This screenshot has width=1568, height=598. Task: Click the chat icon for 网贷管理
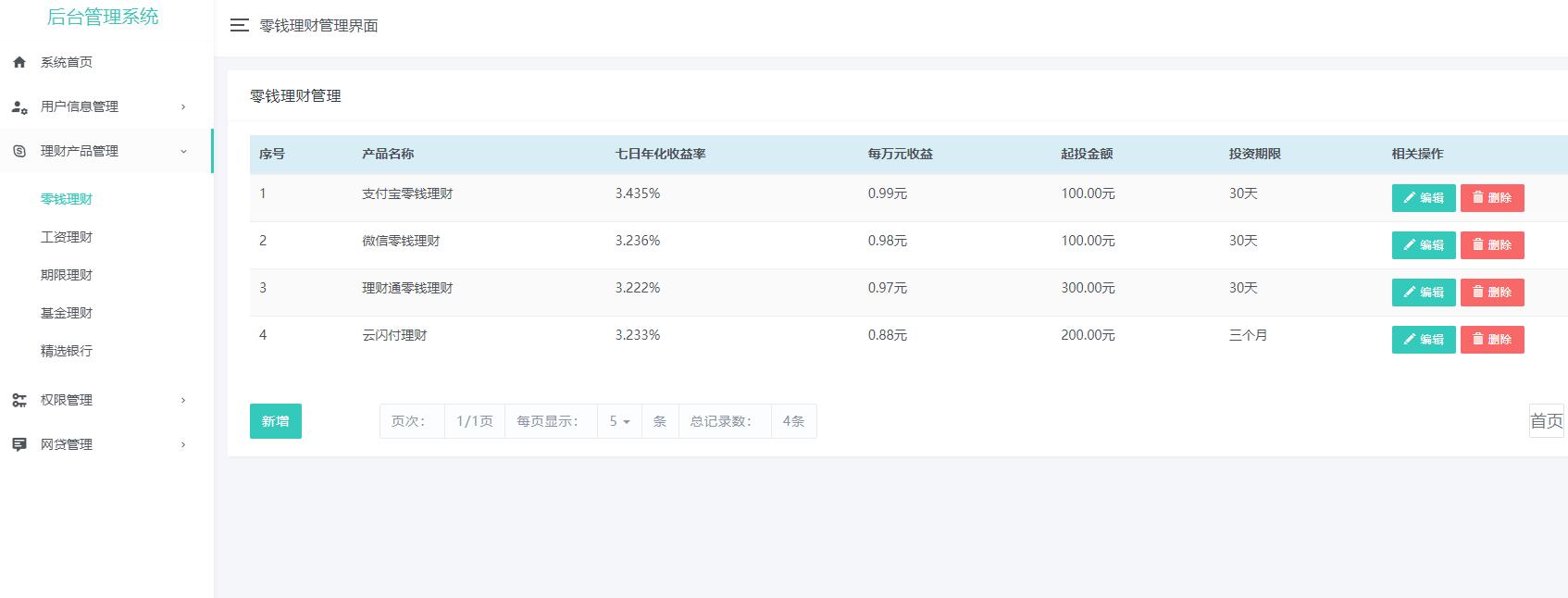(19, 444)
